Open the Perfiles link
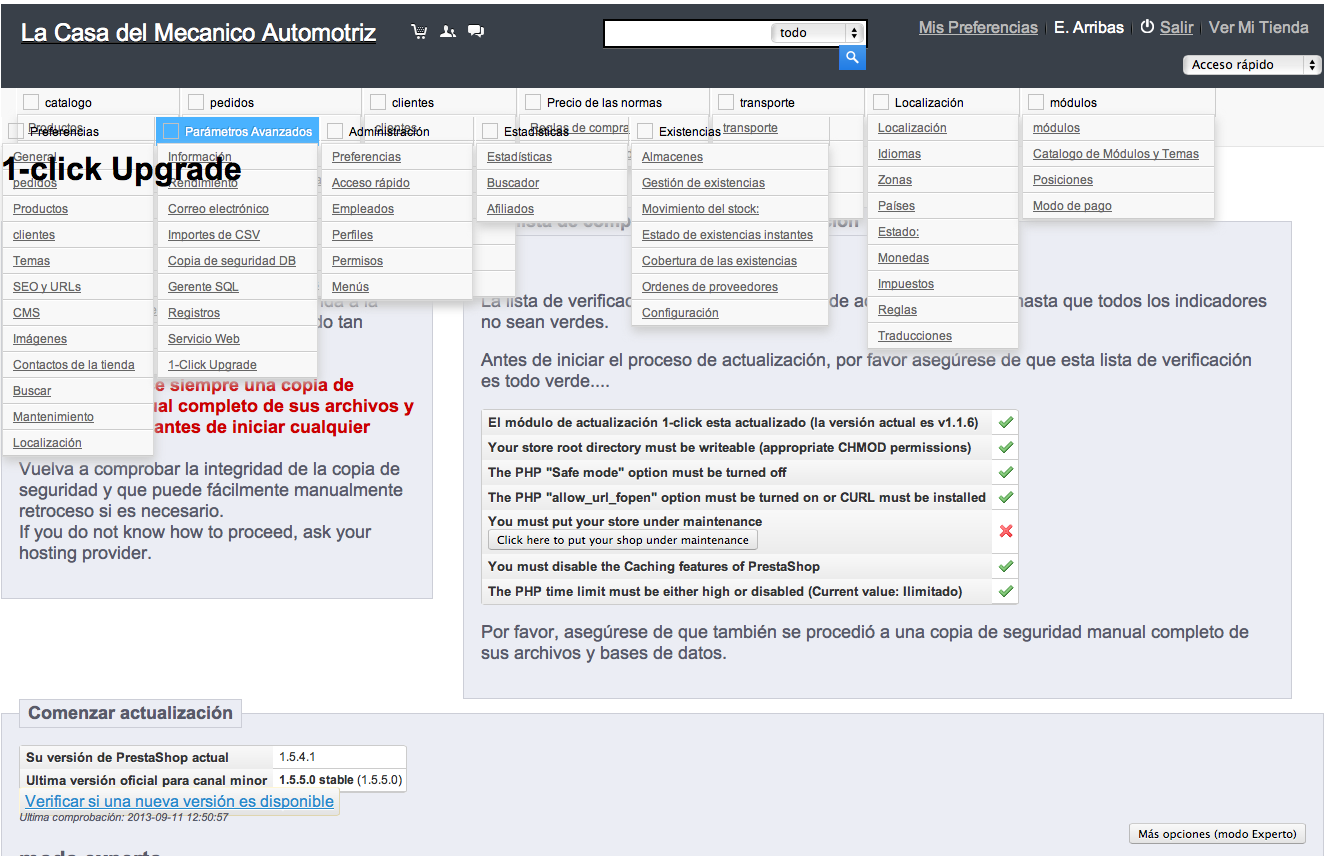 pos(352,235)
